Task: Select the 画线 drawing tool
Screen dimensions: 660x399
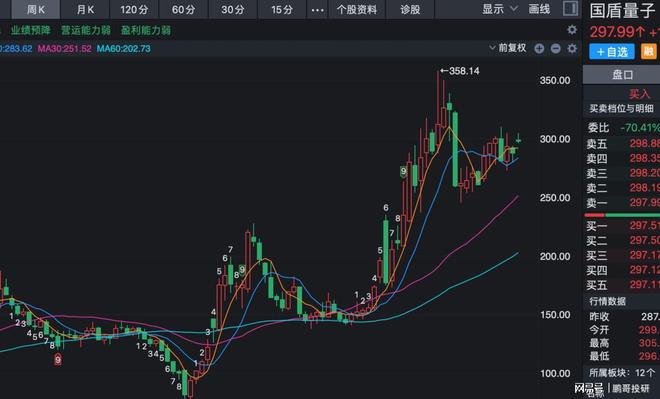Action: pyautogui.click(x=539, y=9)
